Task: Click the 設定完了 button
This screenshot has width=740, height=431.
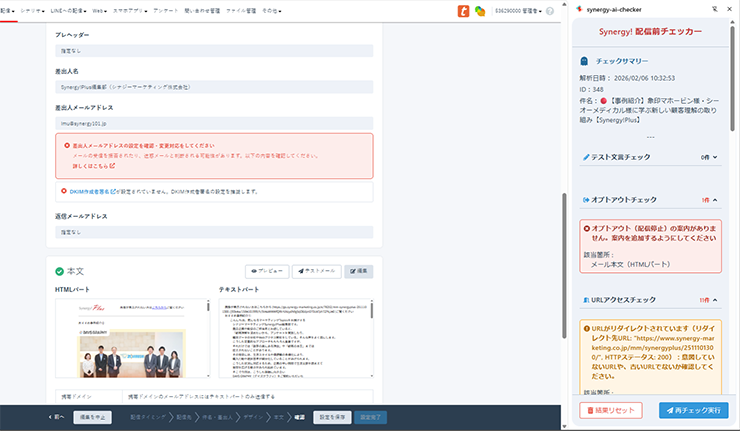Action: pos(370,417)
